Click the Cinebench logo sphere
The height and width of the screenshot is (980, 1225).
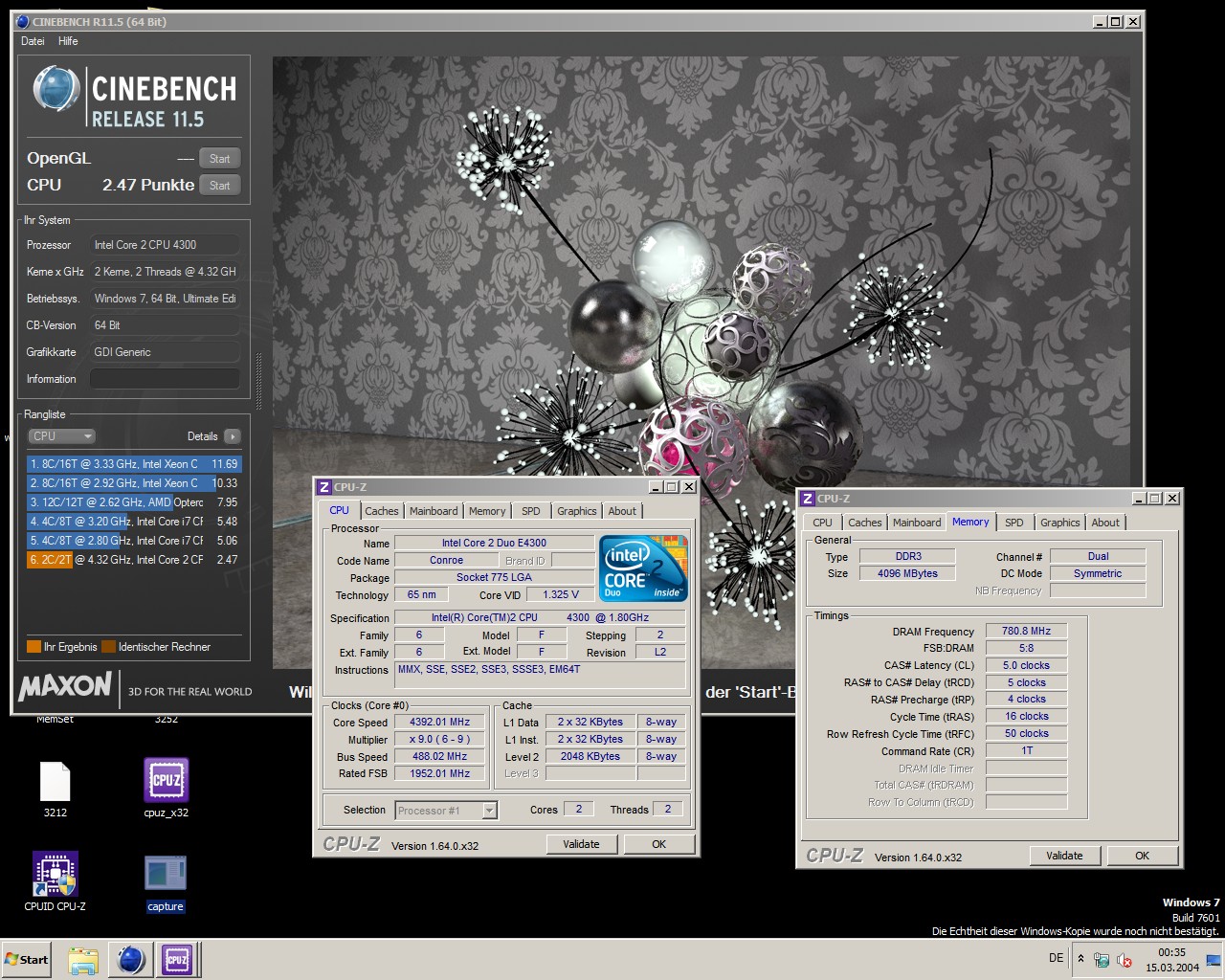coord(56,89)
